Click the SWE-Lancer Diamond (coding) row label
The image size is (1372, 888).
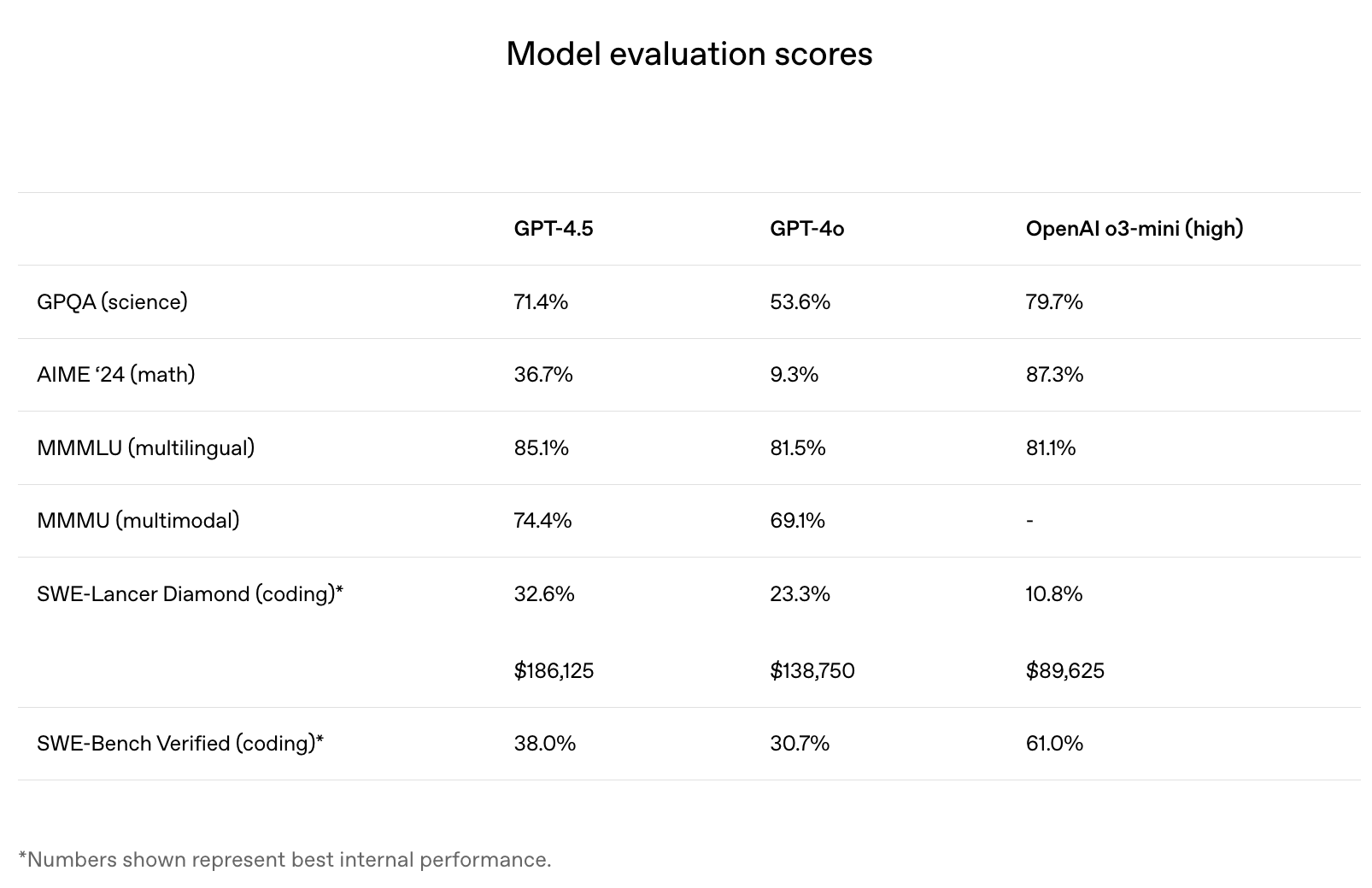click(x=190, y=594)
